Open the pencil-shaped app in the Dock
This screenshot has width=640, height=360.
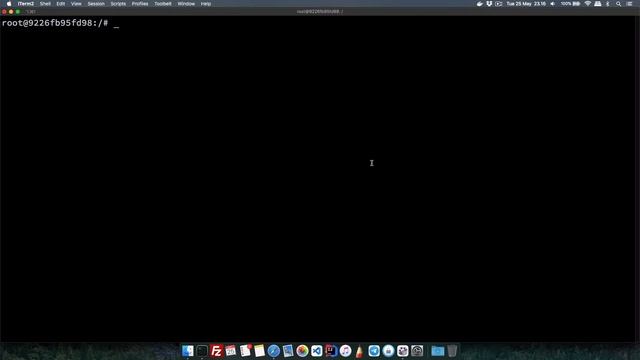point(359,351)
